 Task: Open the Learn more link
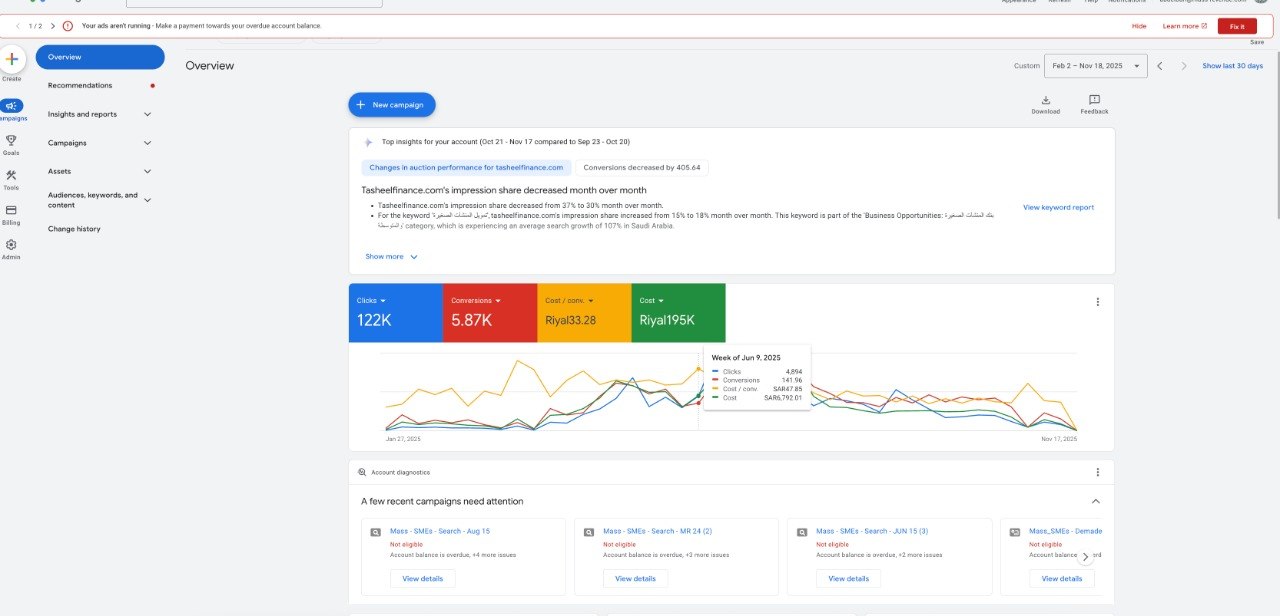tap(1185, 26)
